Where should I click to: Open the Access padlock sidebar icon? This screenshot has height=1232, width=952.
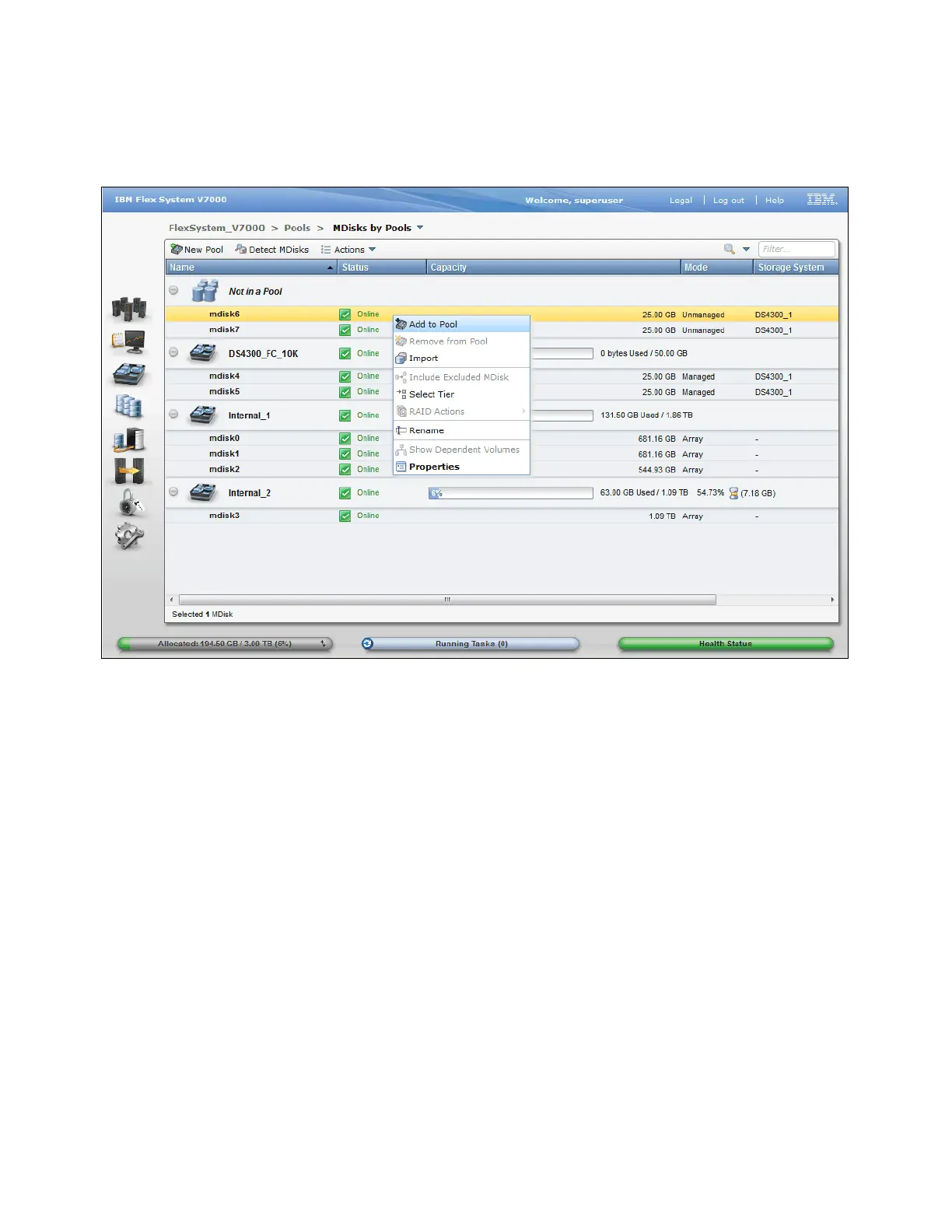pyautogui.click(x=130, y=503)
